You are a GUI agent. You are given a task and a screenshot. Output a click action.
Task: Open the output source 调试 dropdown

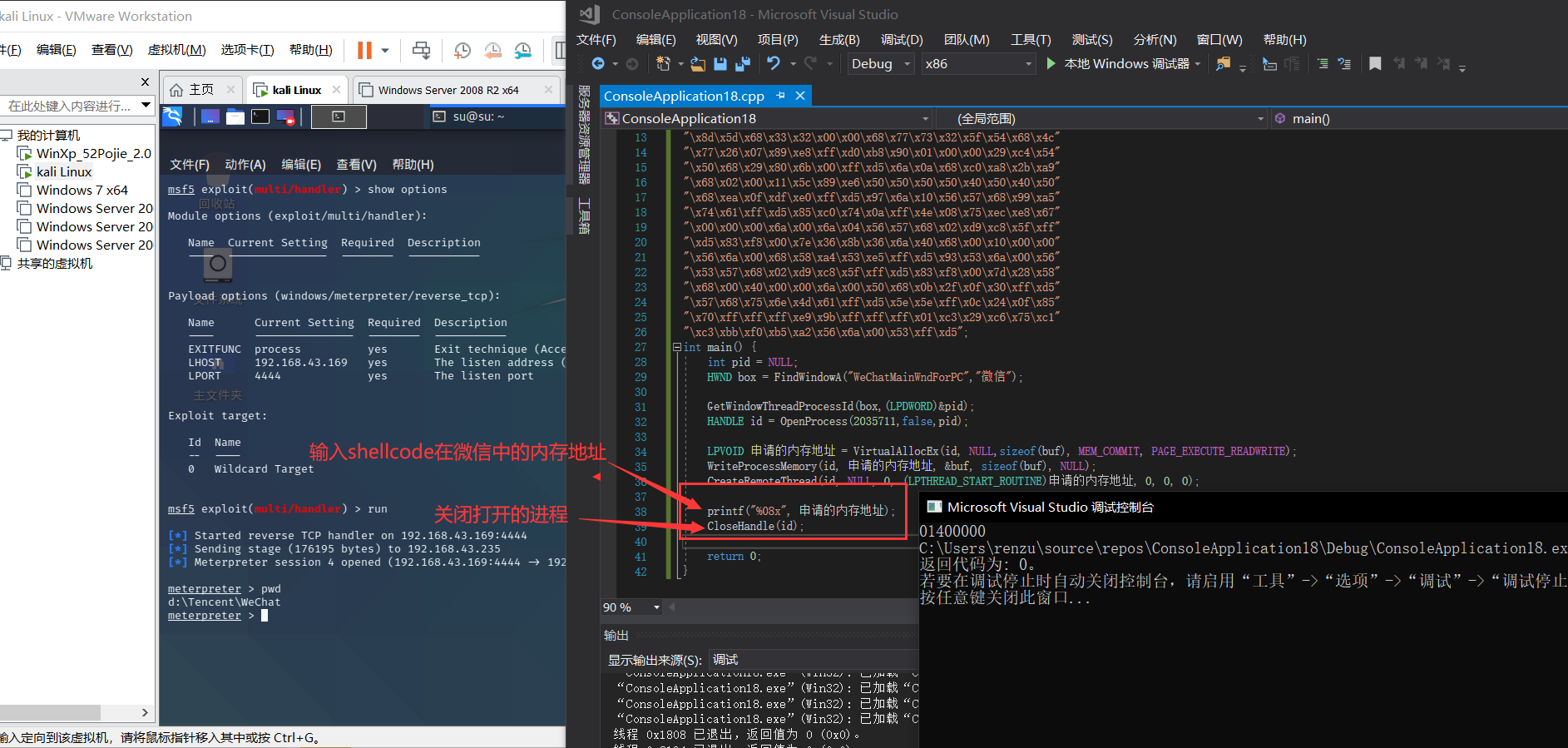[814, 660]
